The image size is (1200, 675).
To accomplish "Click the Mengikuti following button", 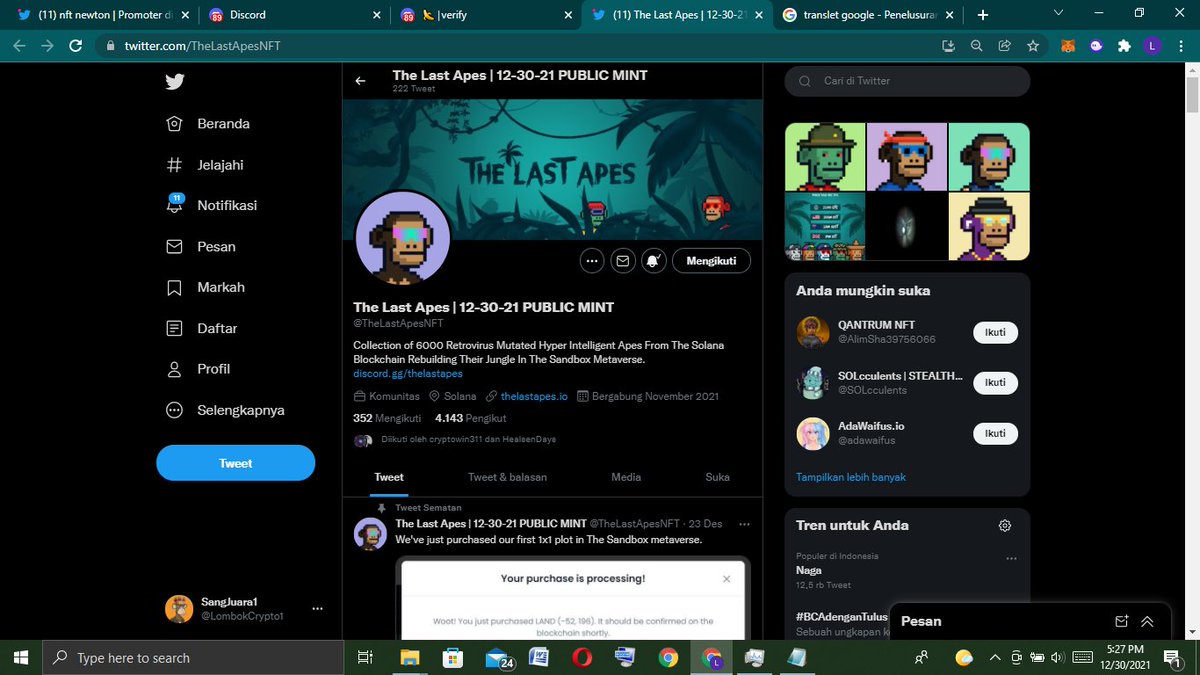I will tap(712, 261).
